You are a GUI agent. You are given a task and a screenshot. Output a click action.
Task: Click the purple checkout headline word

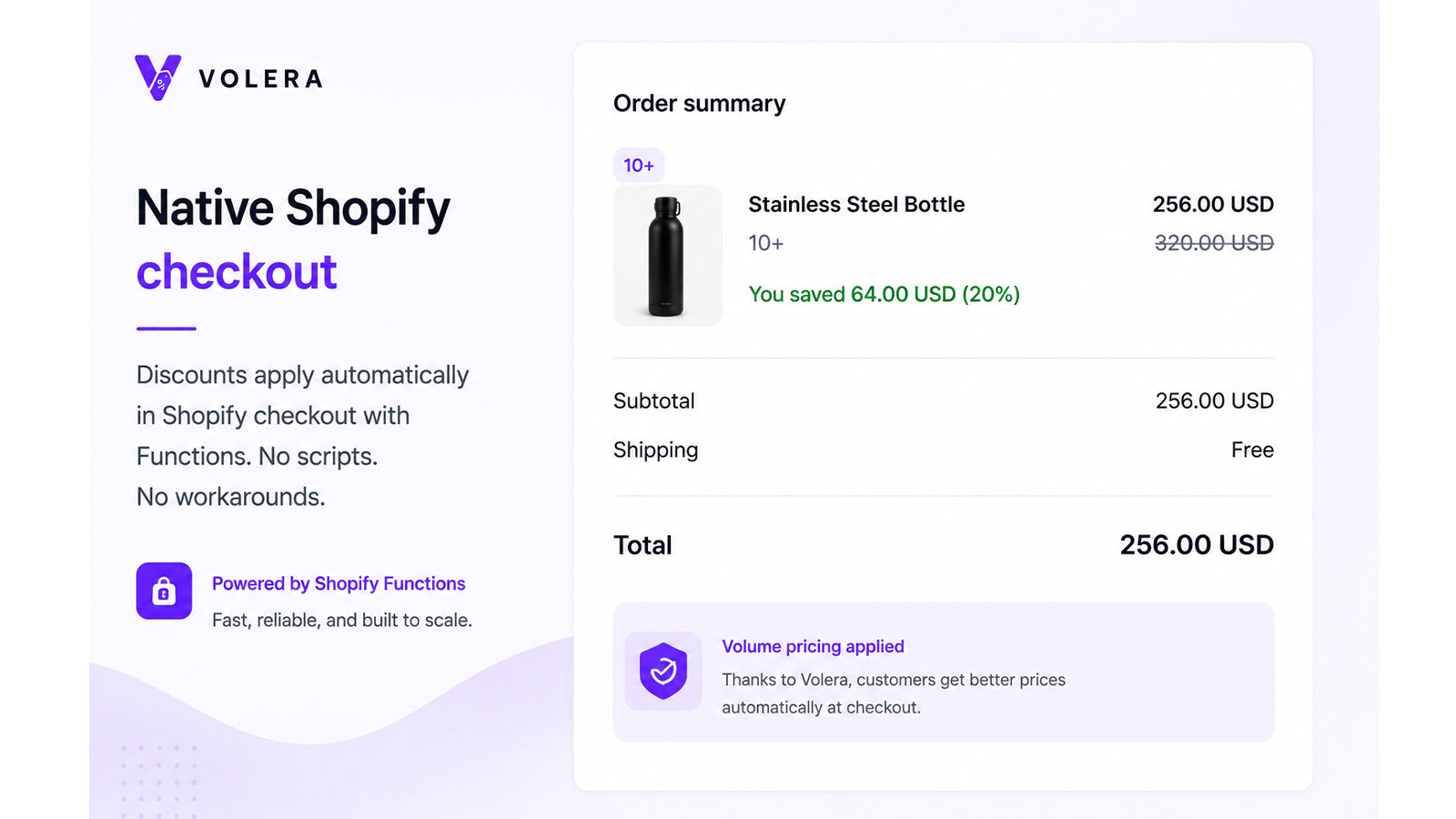click(237, 272)
